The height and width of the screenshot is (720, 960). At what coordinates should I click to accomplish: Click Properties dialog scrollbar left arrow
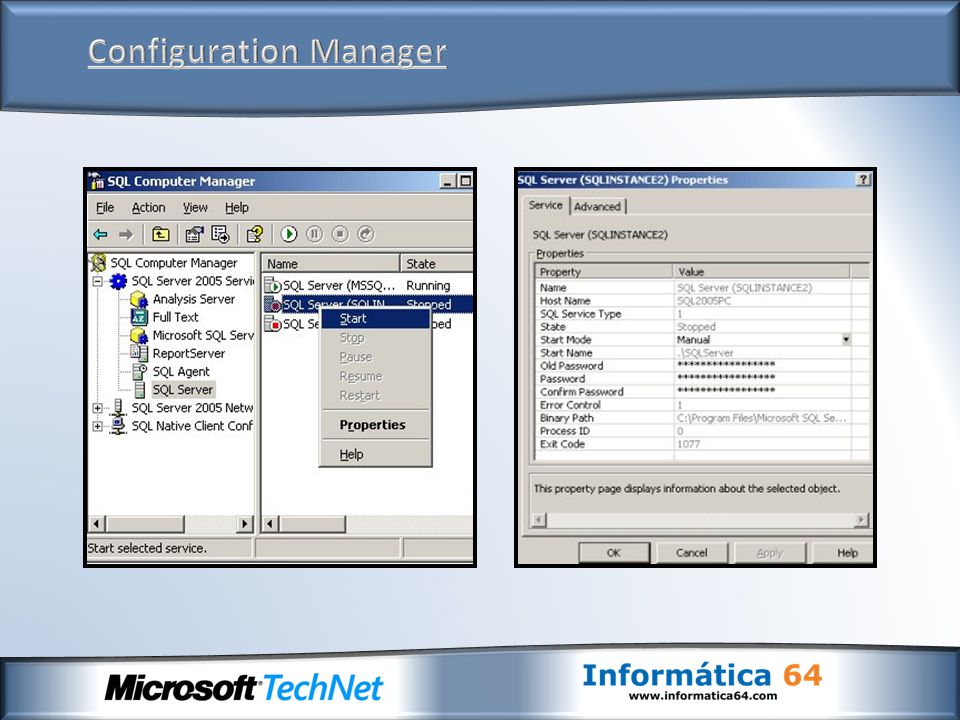click(x=539, y=520)
